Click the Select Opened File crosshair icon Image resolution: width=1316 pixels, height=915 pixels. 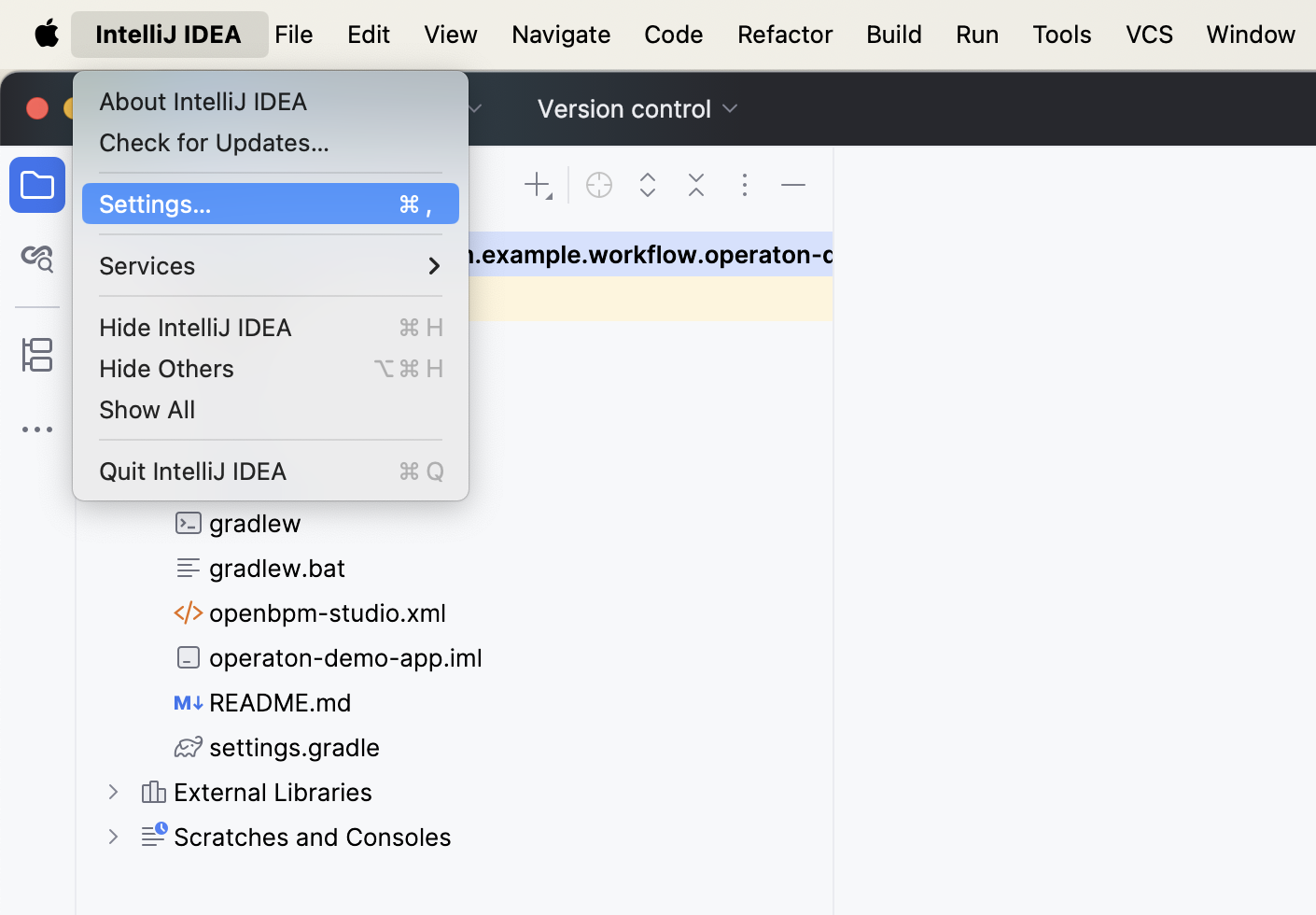599,185
